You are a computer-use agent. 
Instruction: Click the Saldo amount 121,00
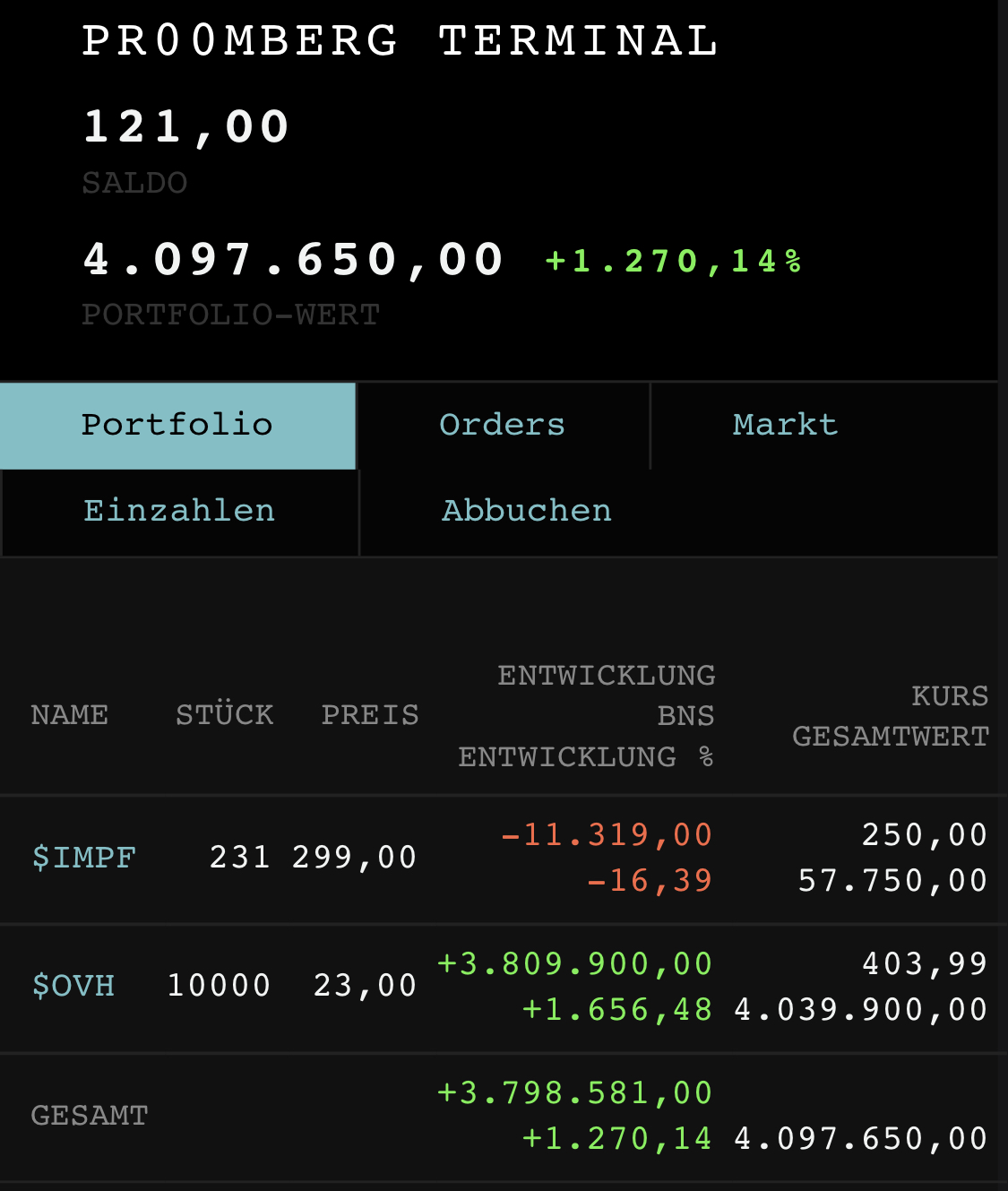186,126
